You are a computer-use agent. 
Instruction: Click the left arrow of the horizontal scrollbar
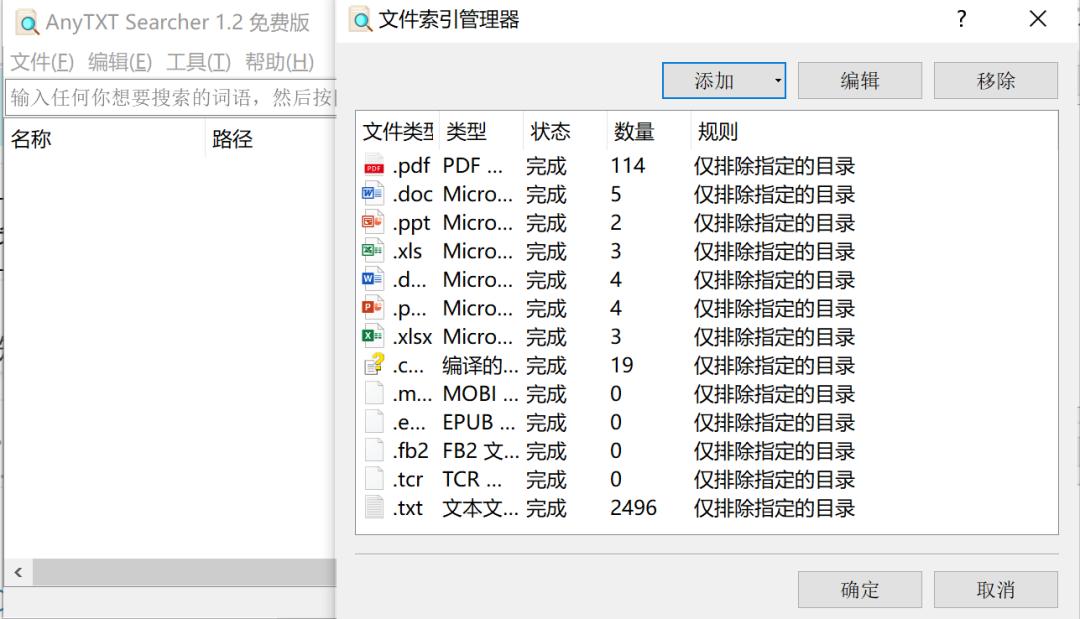(x=19, y=572)
